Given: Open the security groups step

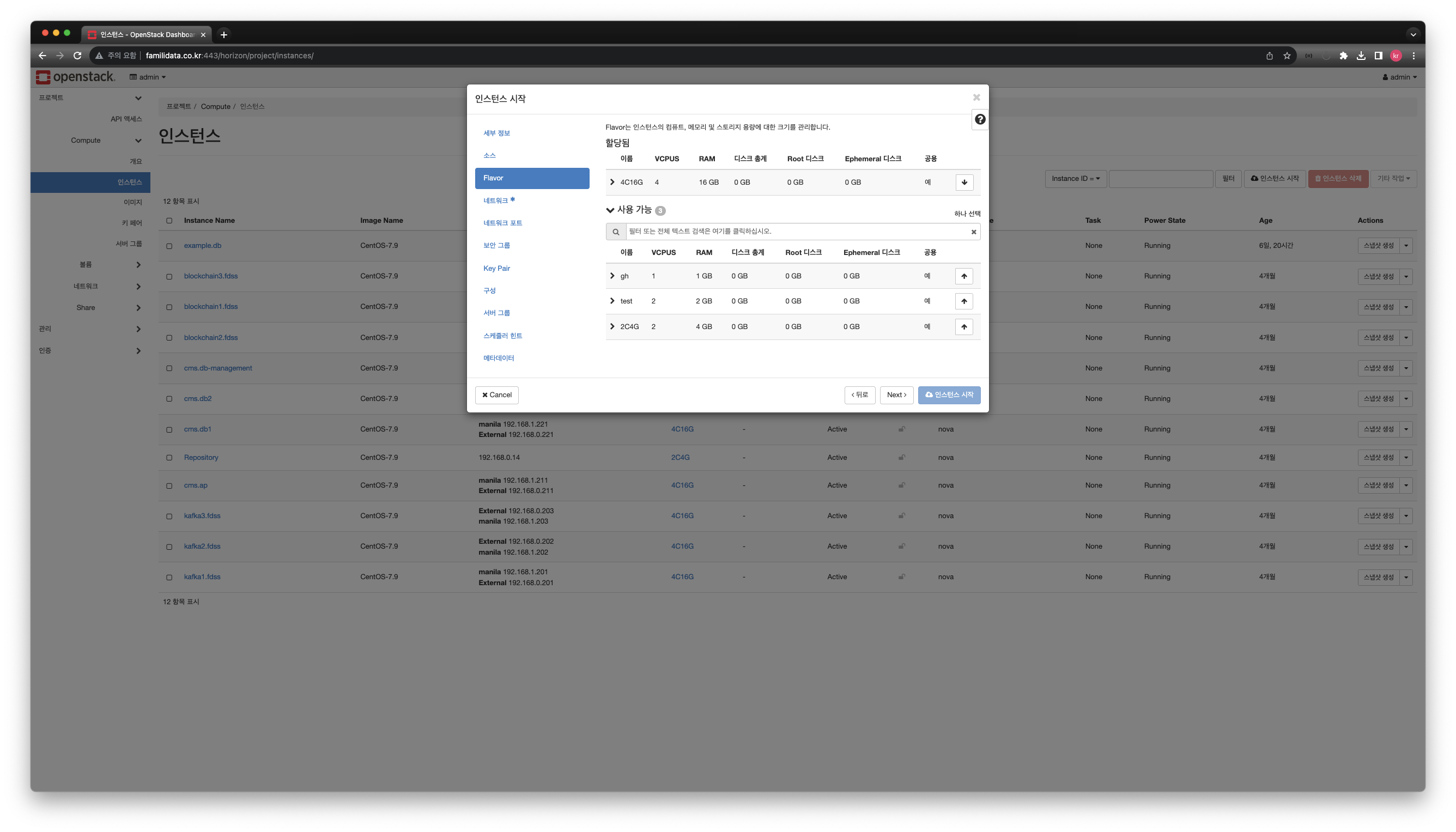Looking at the screenshot, I should (496, 245).
